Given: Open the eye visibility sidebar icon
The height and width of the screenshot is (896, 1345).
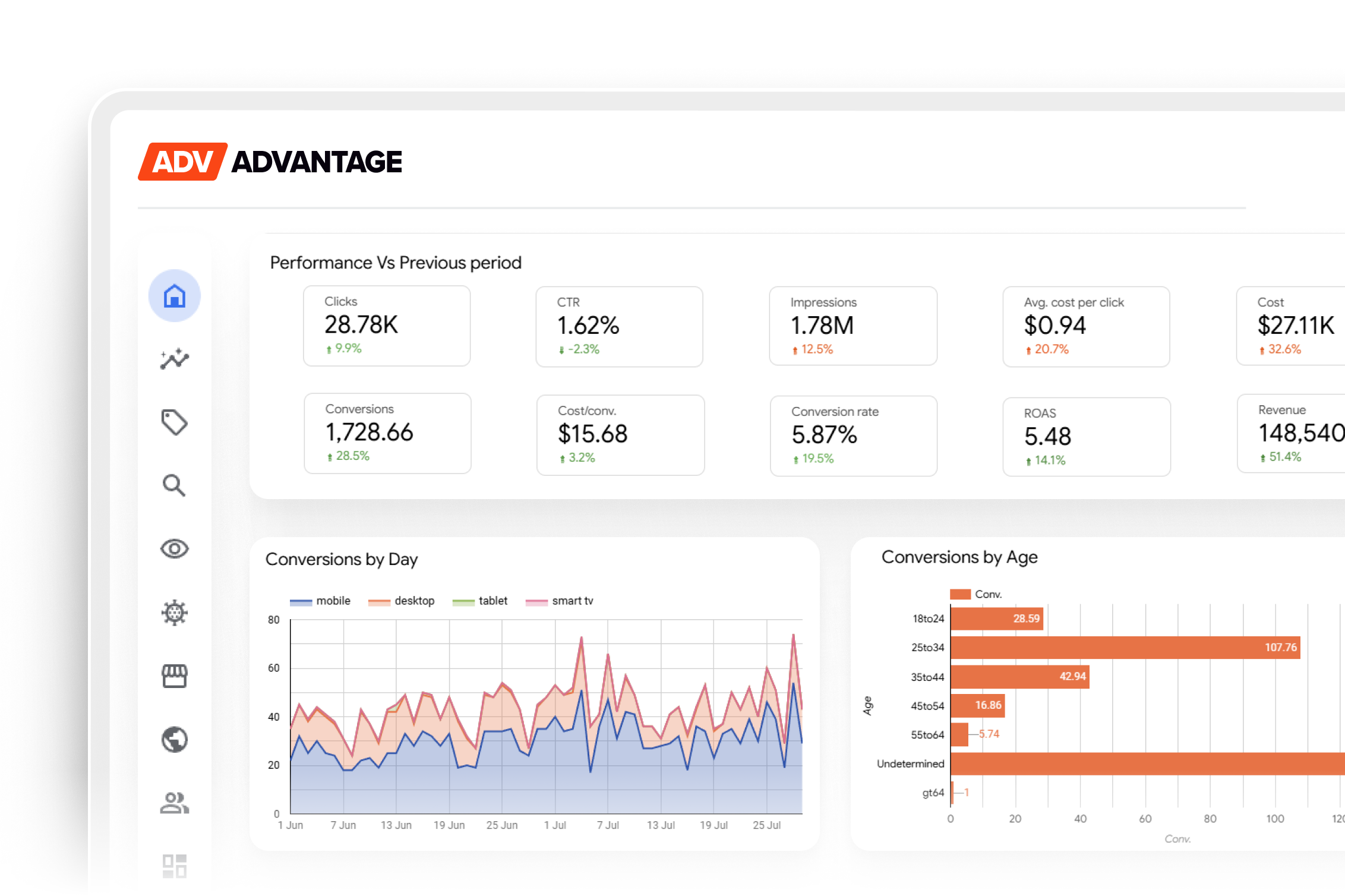Looking at the screenshot, I should pyautogui.click(x=174, y=548).
